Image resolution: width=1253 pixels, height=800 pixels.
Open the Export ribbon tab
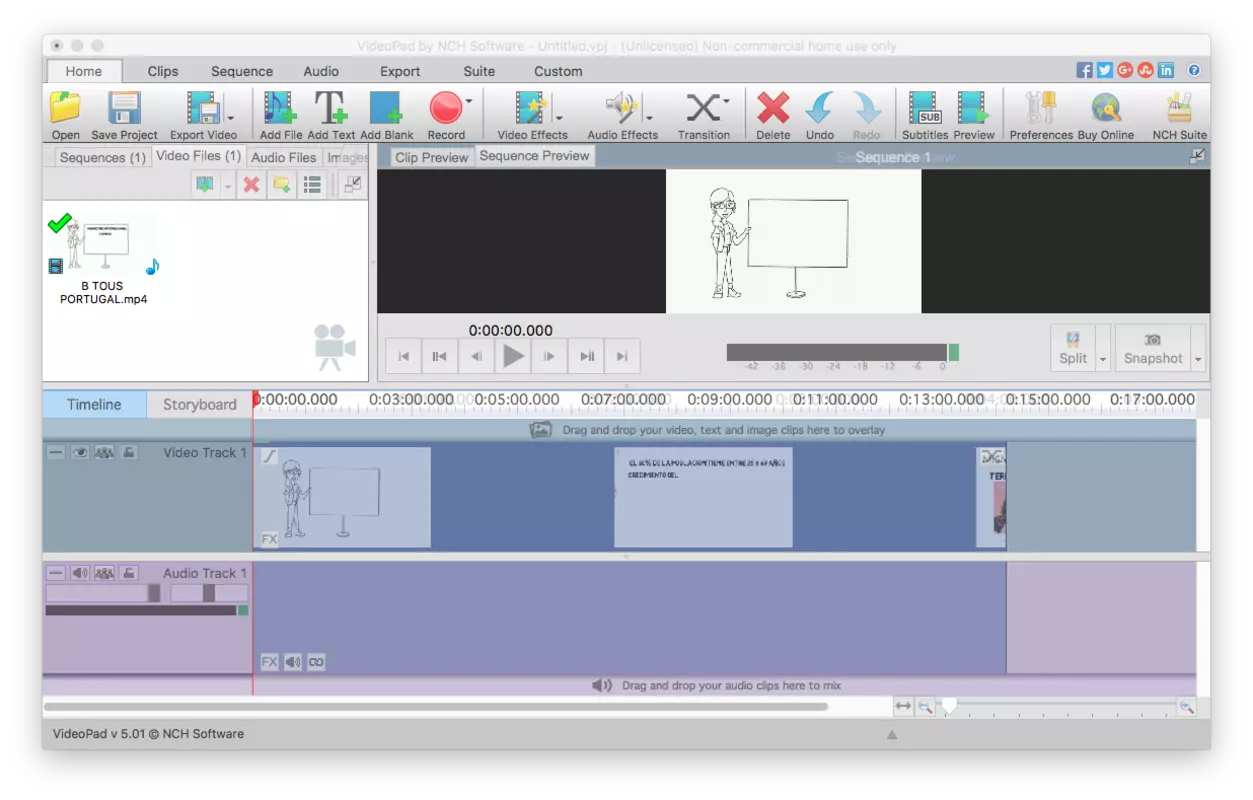tap(400, 71)
